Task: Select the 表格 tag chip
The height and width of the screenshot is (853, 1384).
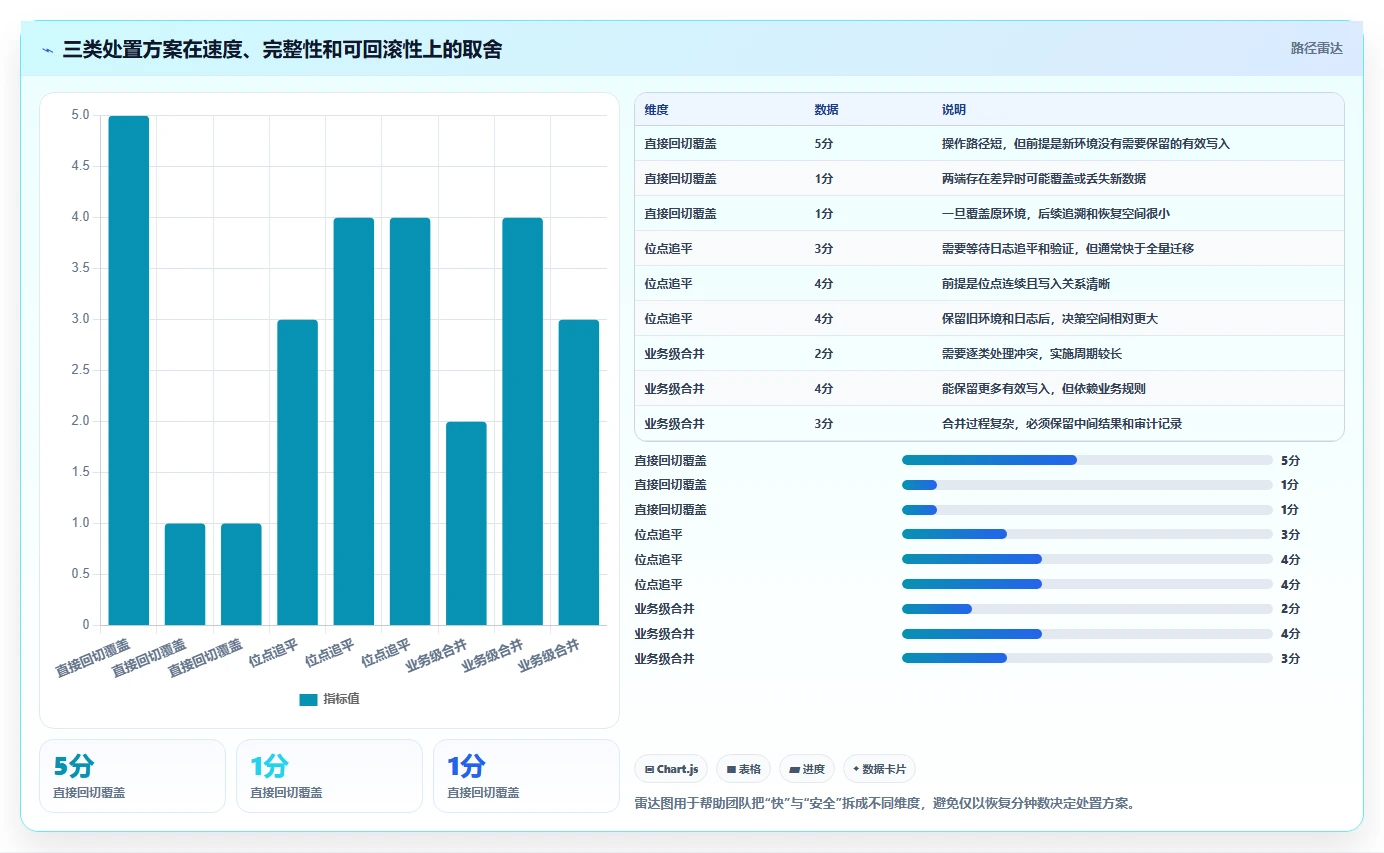Action: point(743,769)
